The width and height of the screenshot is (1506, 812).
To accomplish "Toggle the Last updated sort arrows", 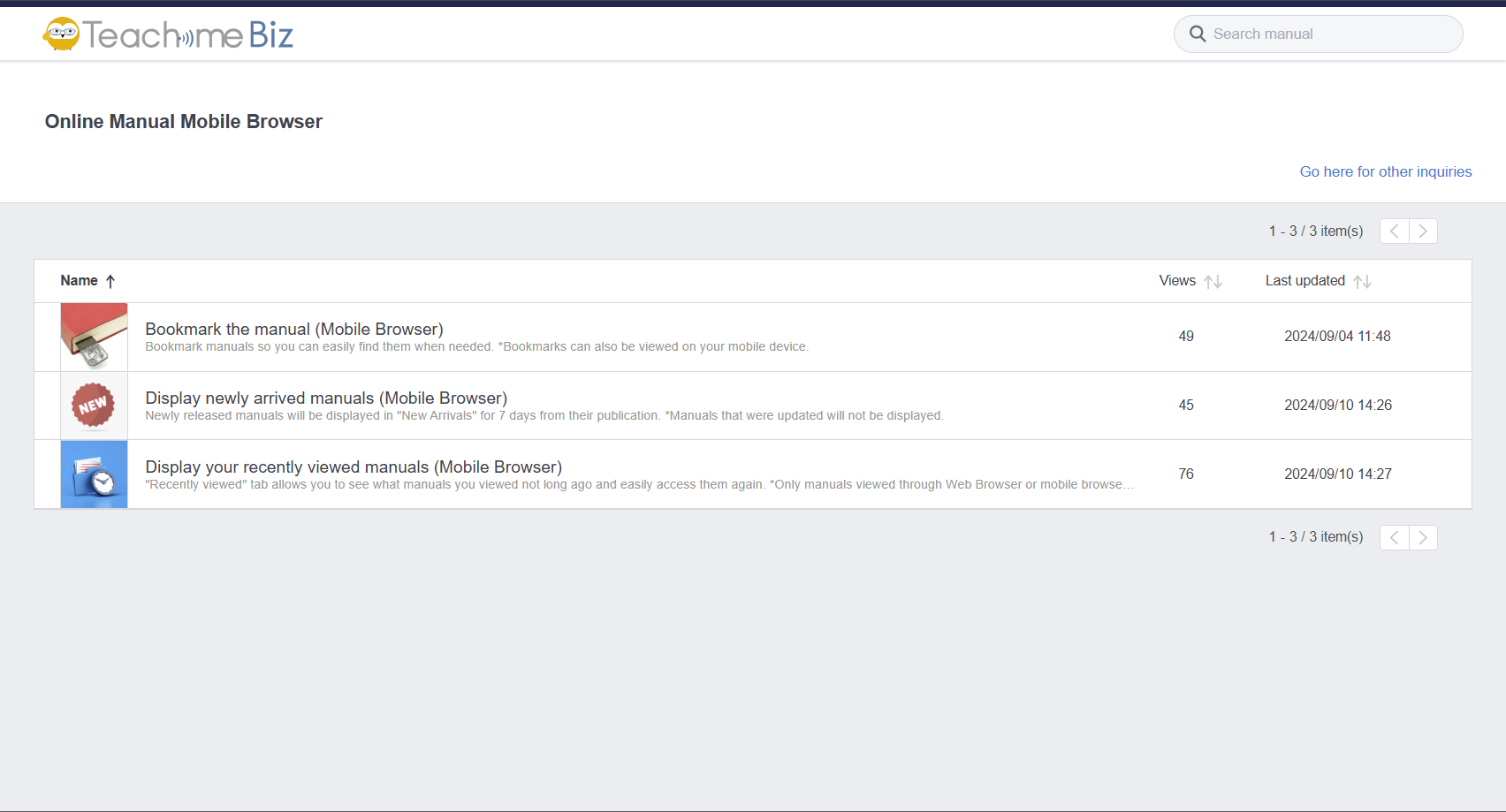I will pyautogui.click(x=1362, y=281).
